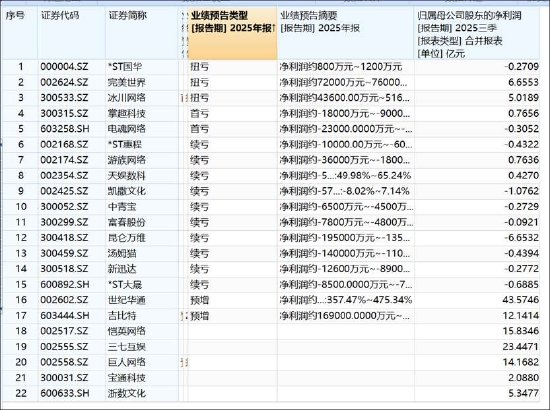The height and width of the screenshot is (410, 550).
Task: Click net profit value 23.4471
Action: [x=521, y=347]
